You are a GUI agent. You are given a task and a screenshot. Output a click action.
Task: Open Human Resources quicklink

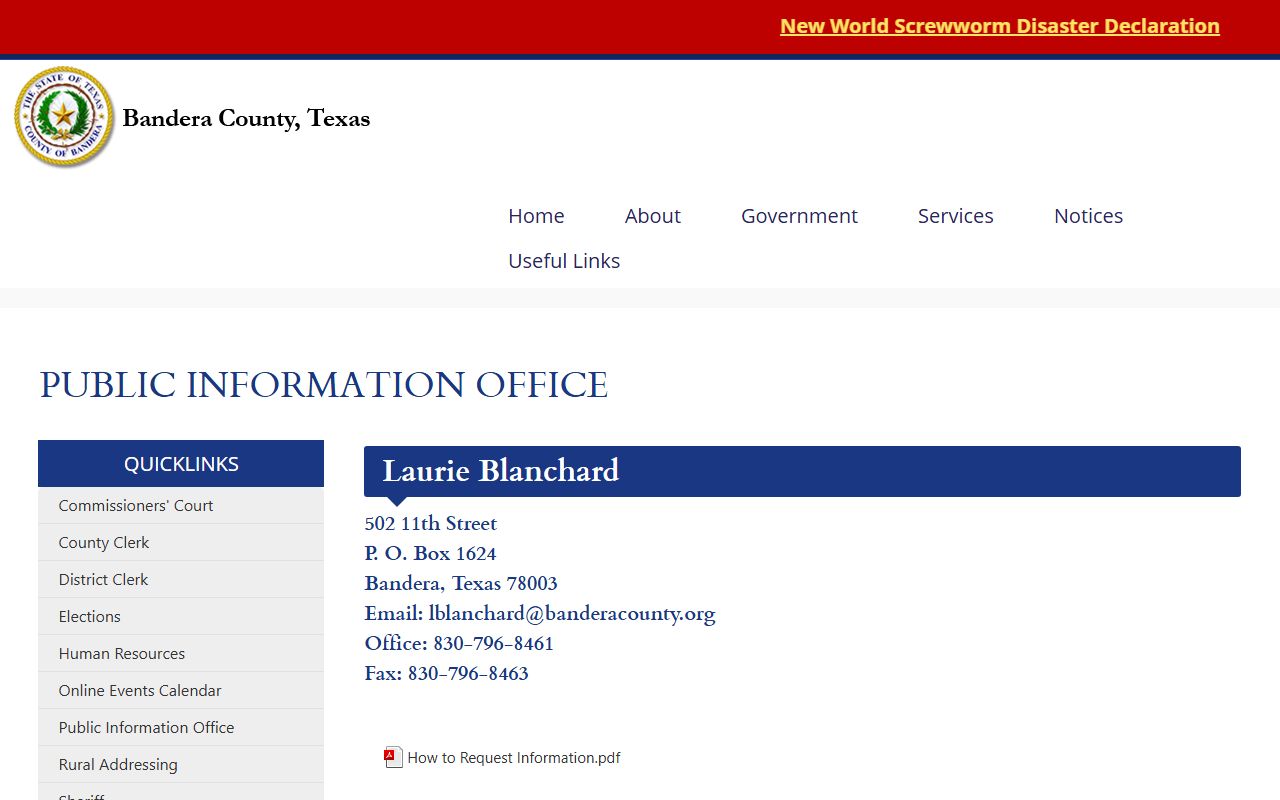[181, 653]
